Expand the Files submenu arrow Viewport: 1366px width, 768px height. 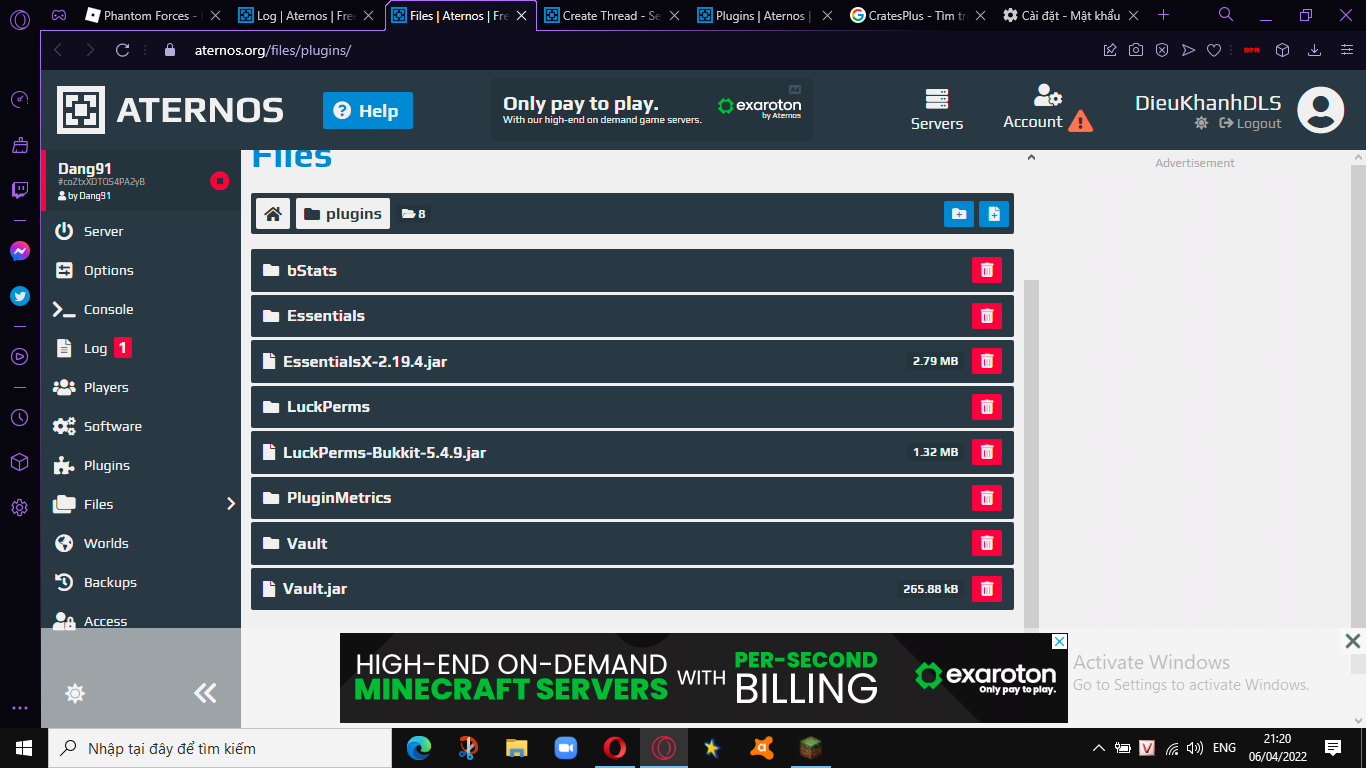click(x=231, y=504)
